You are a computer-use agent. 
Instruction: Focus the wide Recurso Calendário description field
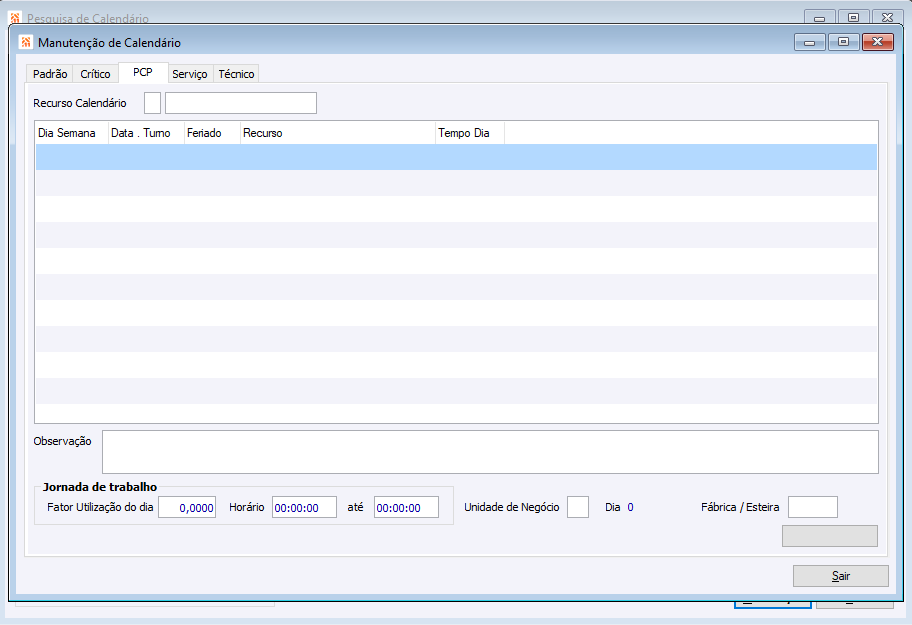[241, 103]
